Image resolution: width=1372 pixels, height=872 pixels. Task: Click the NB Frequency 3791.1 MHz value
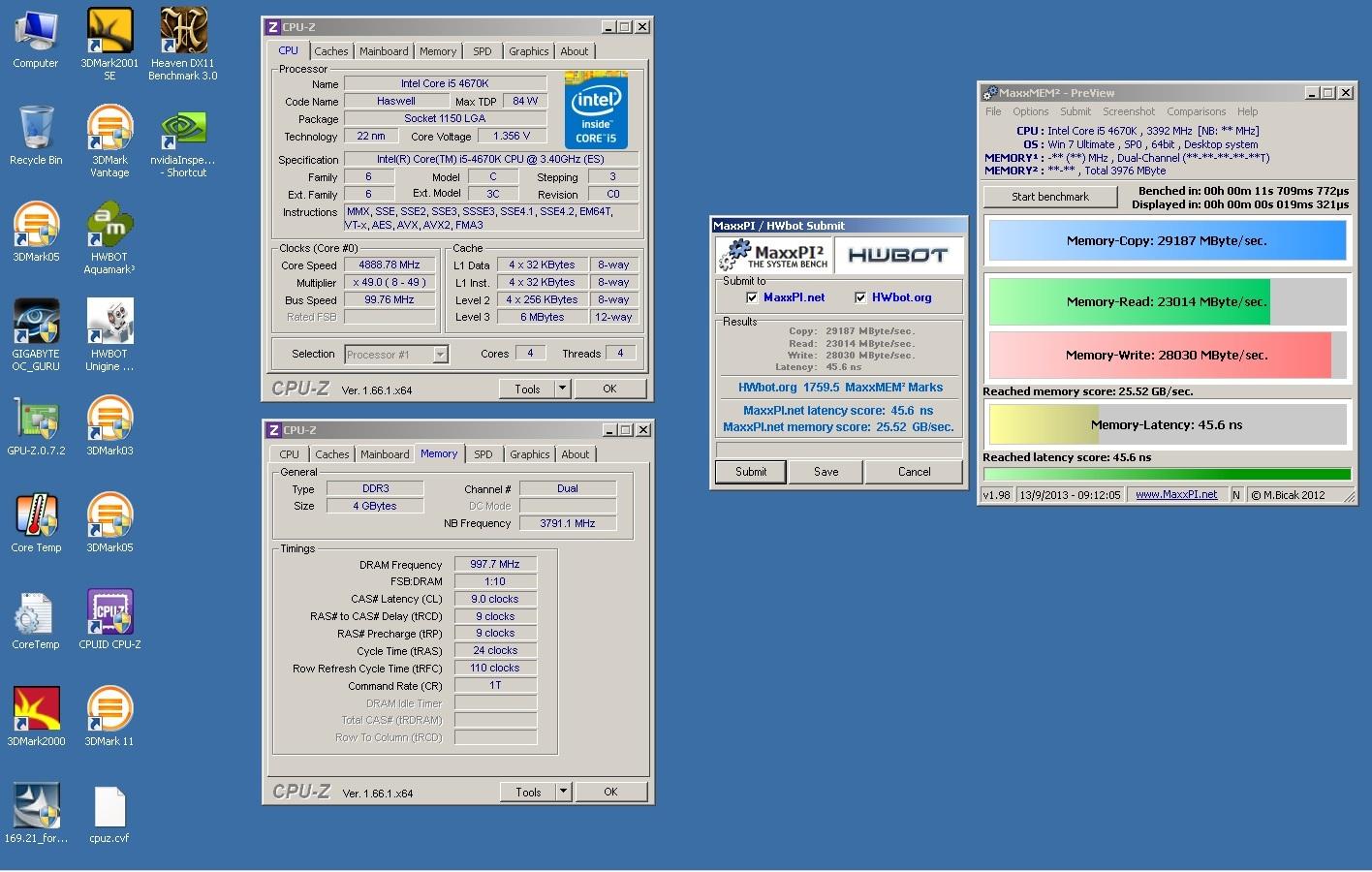pyautogui.click(x=568, y=523)
